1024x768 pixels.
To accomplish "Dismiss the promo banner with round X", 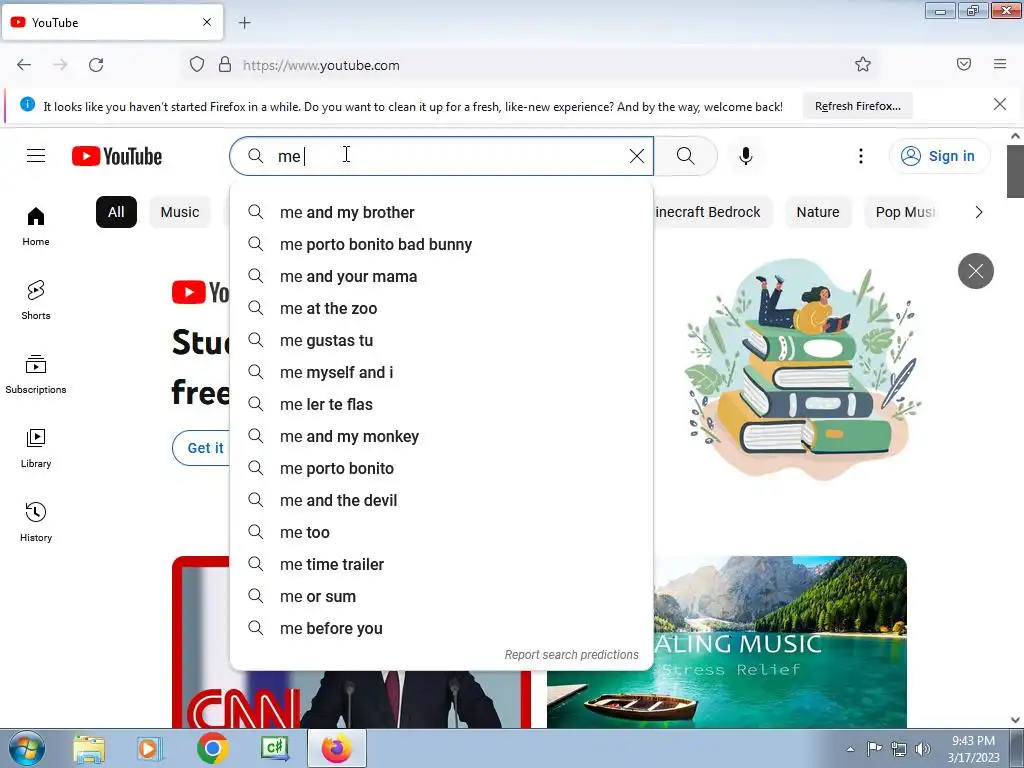I will (976, 271).
